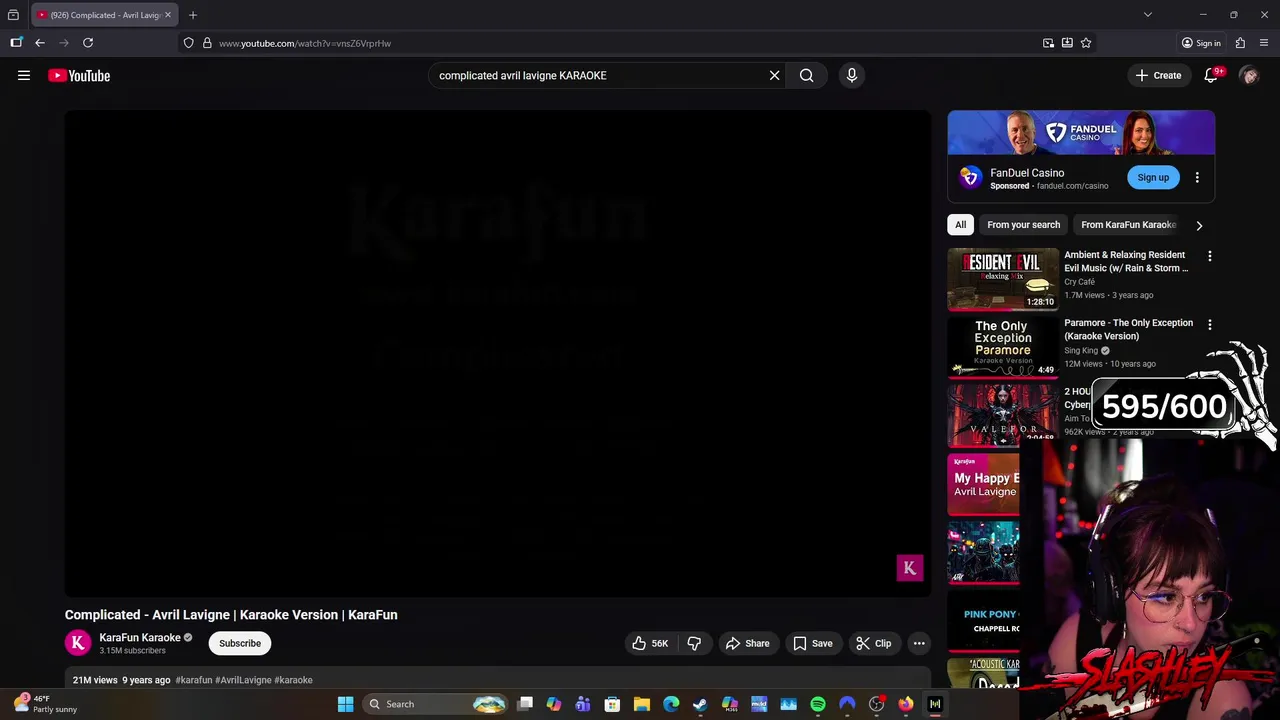Save video to a playlist
Viewport: 1280px width, 720px height.
pyautogui.click(x=812, y=643)
